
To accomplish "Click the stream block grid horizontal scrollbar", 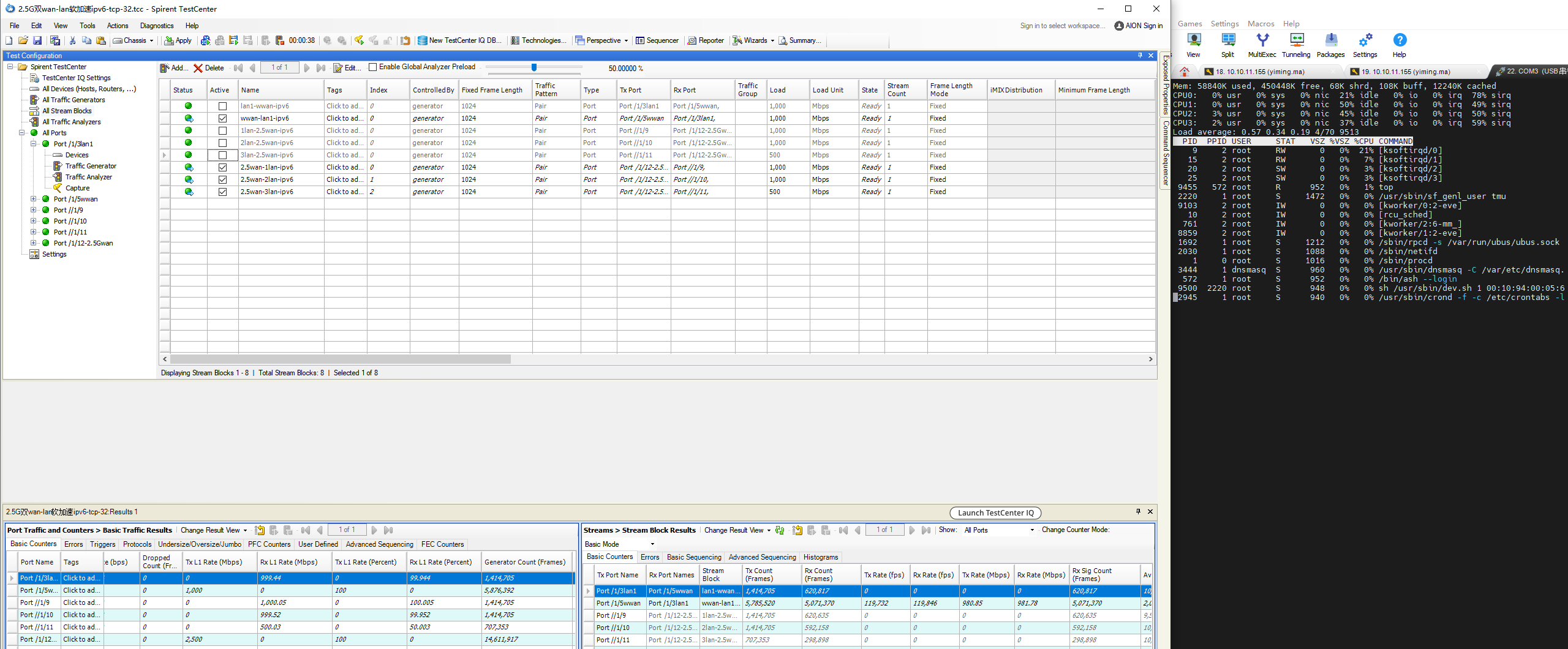I will (341, 359).
